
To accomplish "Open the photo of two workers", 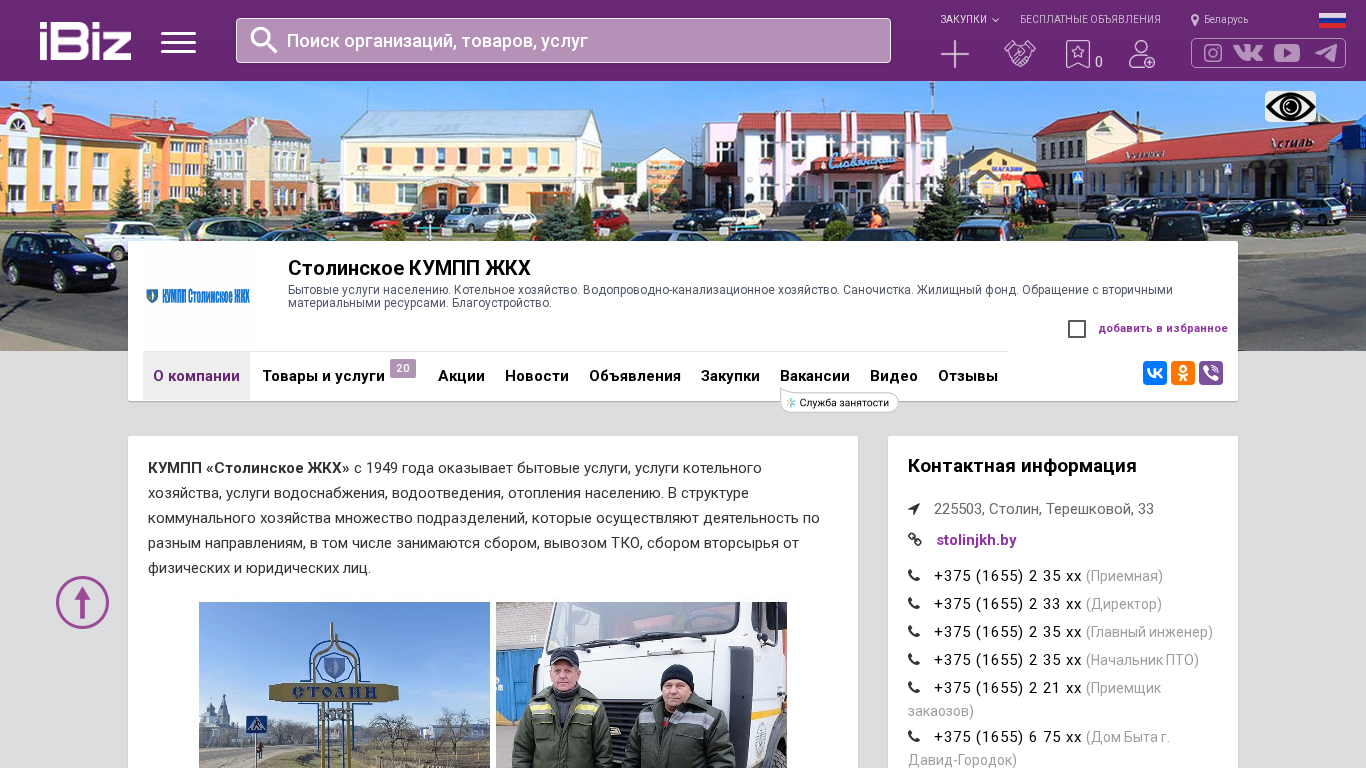I will coord(641,685).
